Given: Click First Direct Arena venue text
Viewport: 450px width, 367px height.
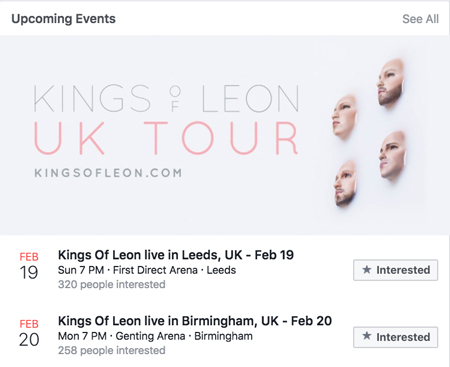Looking at the screenshot, I should (155, 270).
